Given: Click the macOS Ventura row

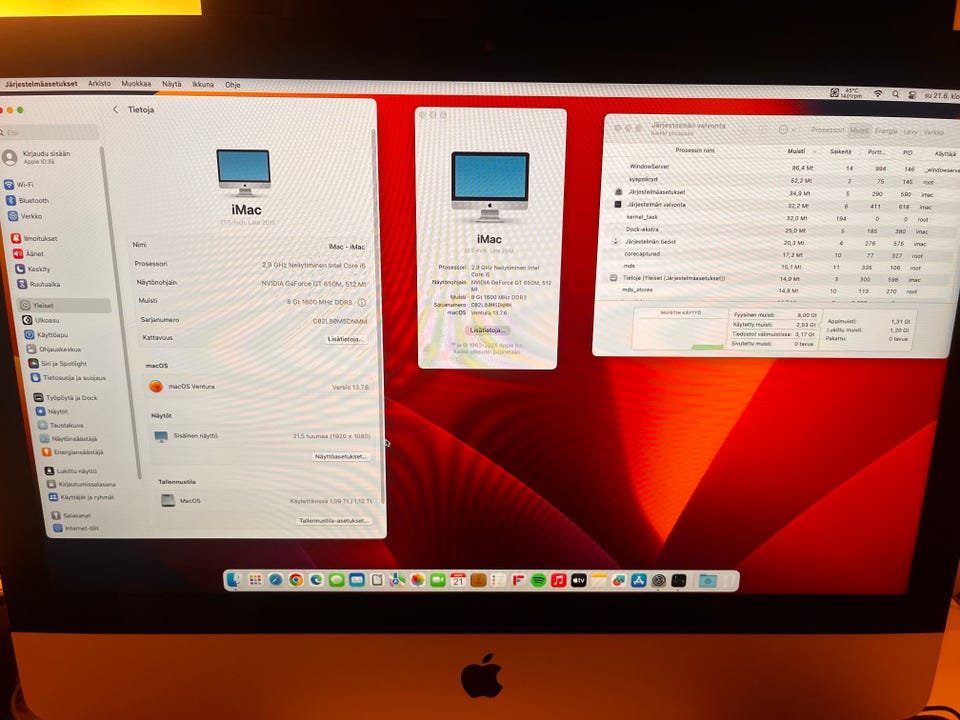Looking at the screenshot, I should pyautogui.click(x=259, y=387).
